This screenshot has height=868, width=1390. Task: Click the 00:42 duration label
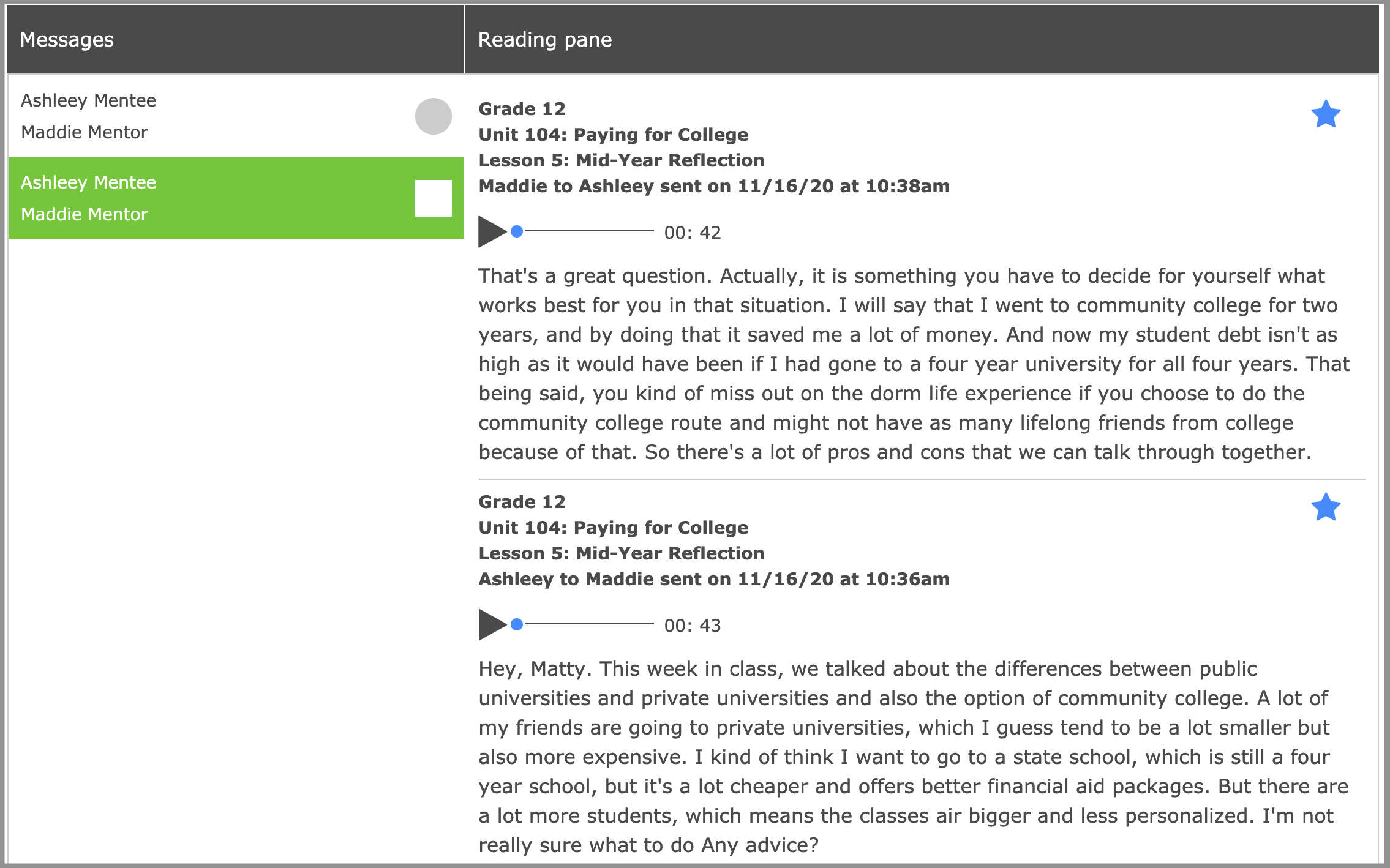tap(693, 233)
